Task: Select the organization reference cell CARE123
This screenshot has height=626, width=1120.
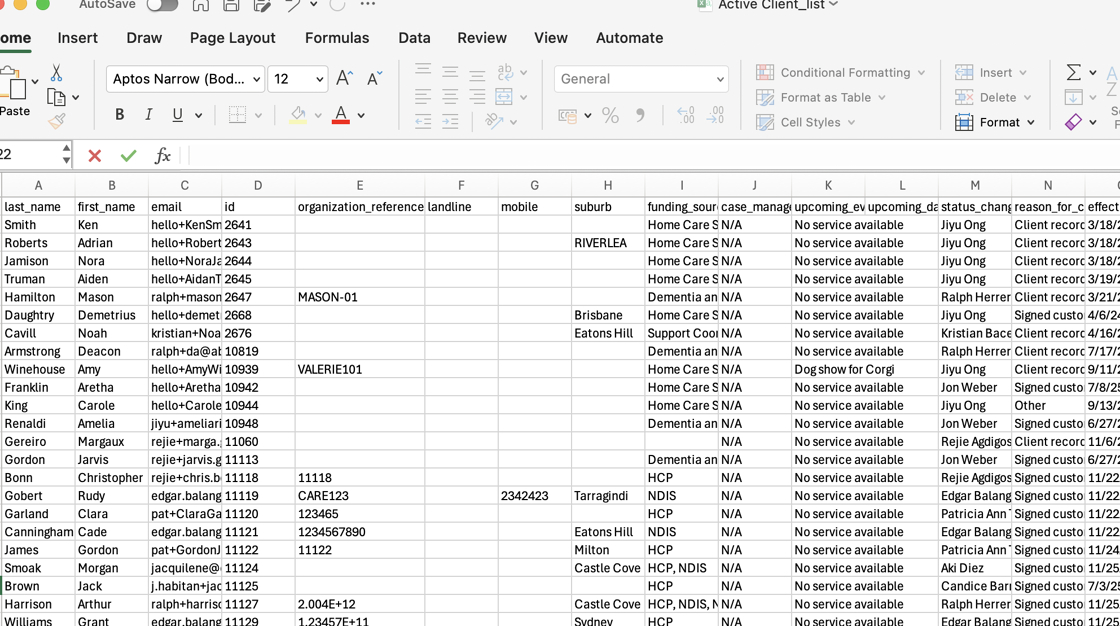Action: 359,496
